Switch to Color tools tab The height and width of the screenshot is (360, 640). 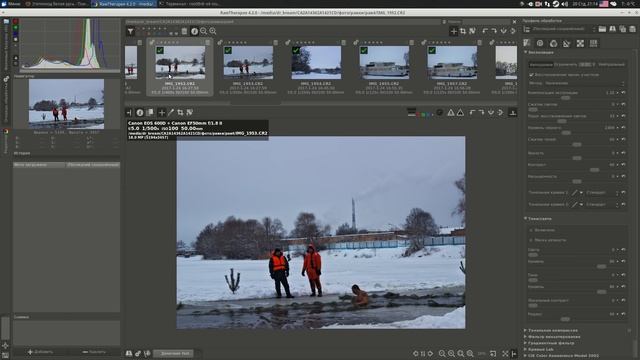coord(553,43)
